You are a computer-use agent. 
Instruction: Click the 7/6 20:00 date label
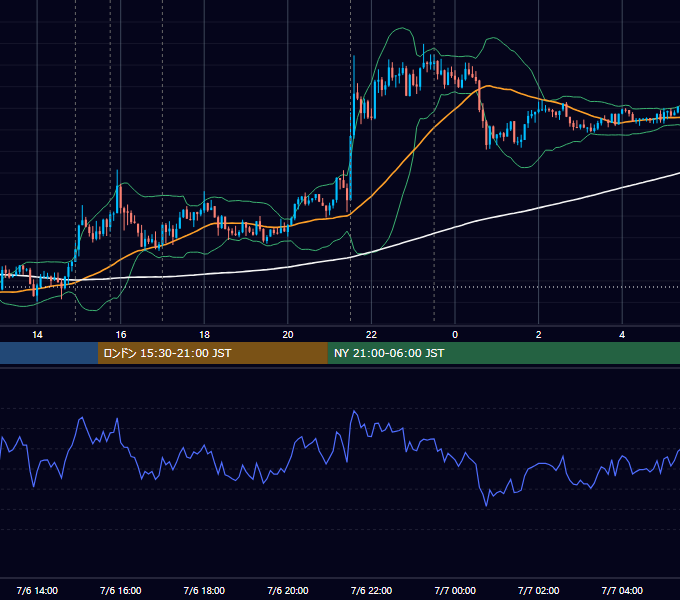(x=288, y=590)
